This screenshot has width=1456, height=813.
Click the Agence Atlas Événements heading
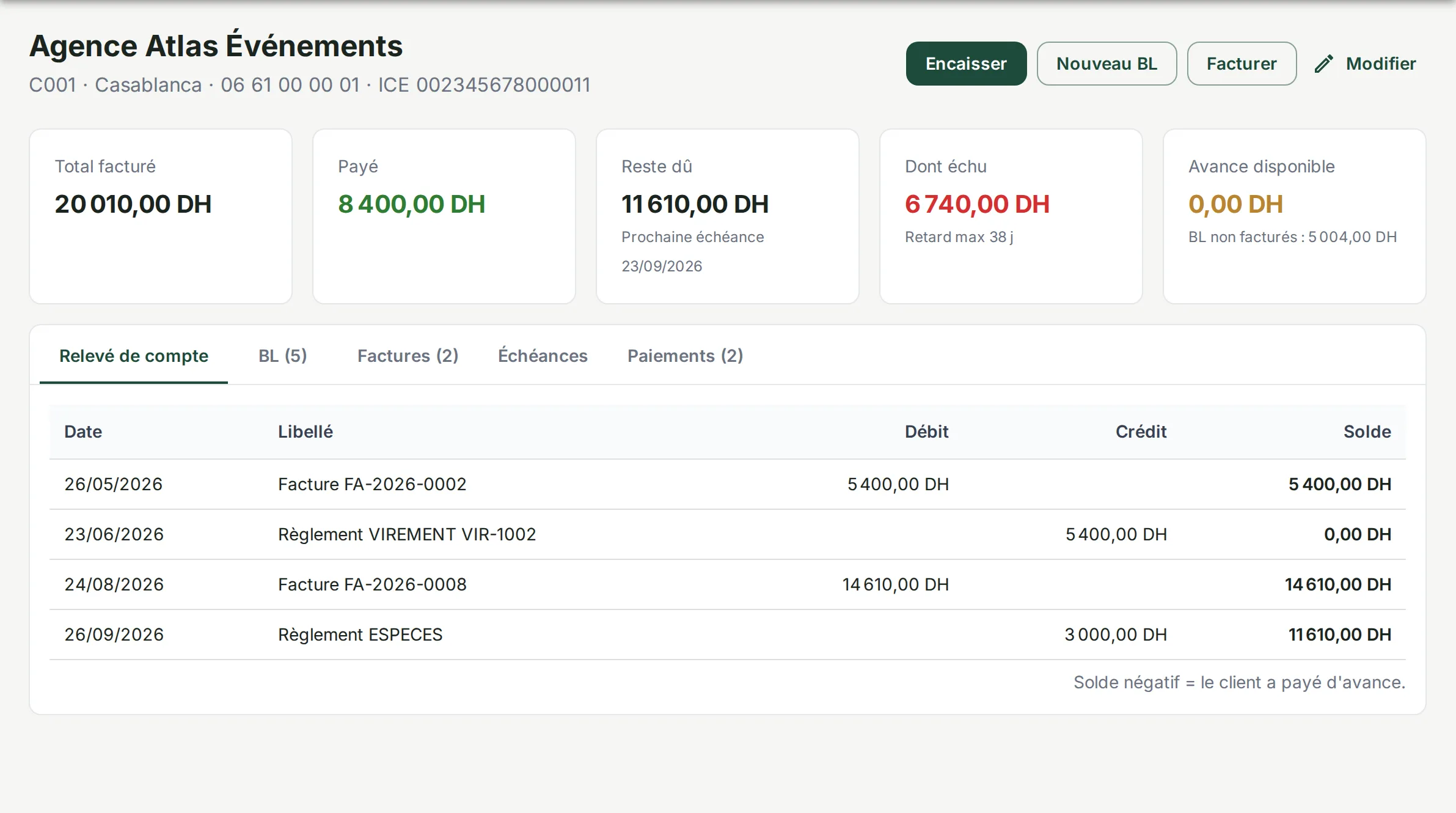coord(216,46)
